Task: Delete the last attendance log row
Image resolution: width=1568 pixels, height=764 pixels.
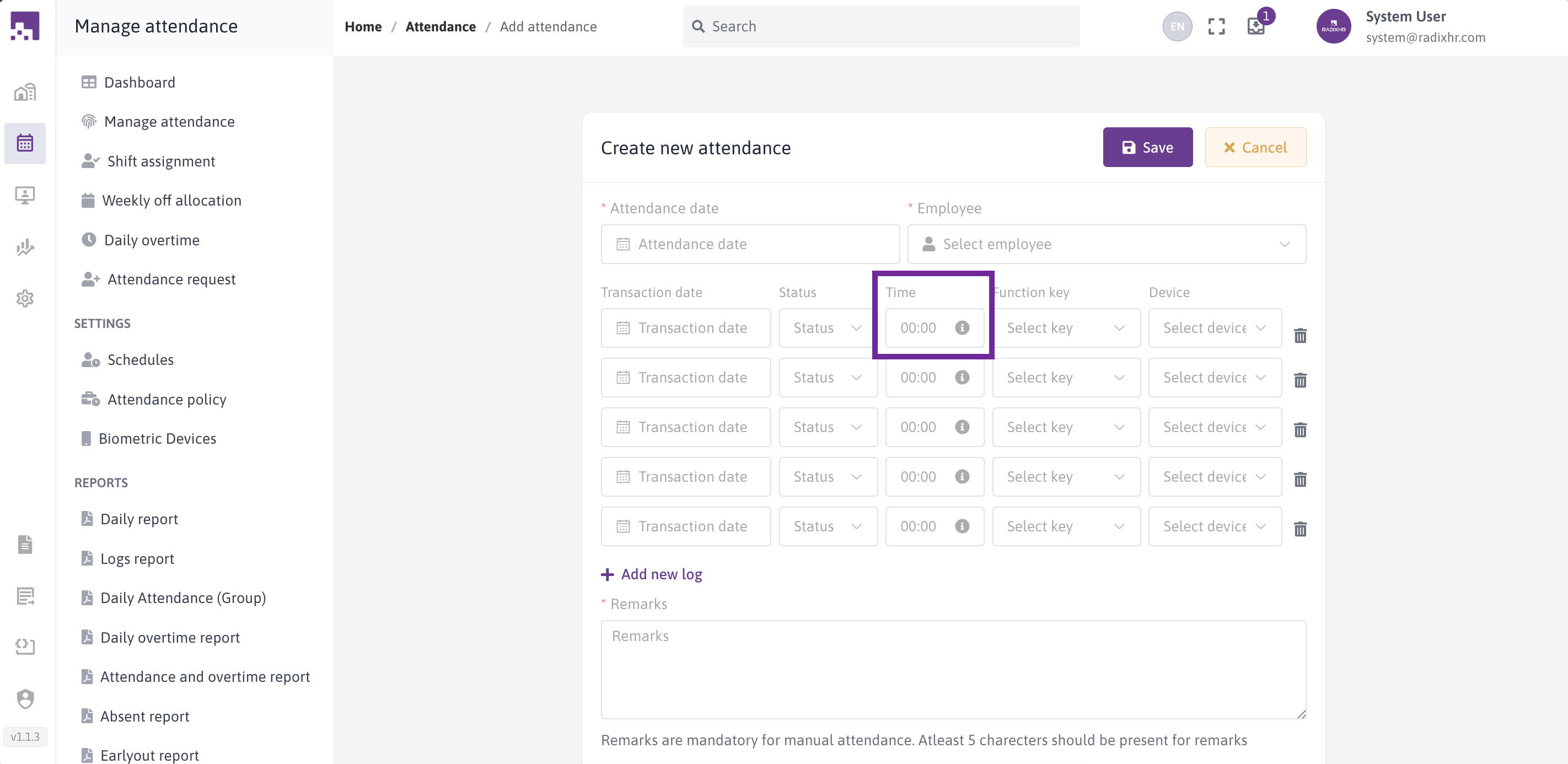Action: [x=1300, y=529]
